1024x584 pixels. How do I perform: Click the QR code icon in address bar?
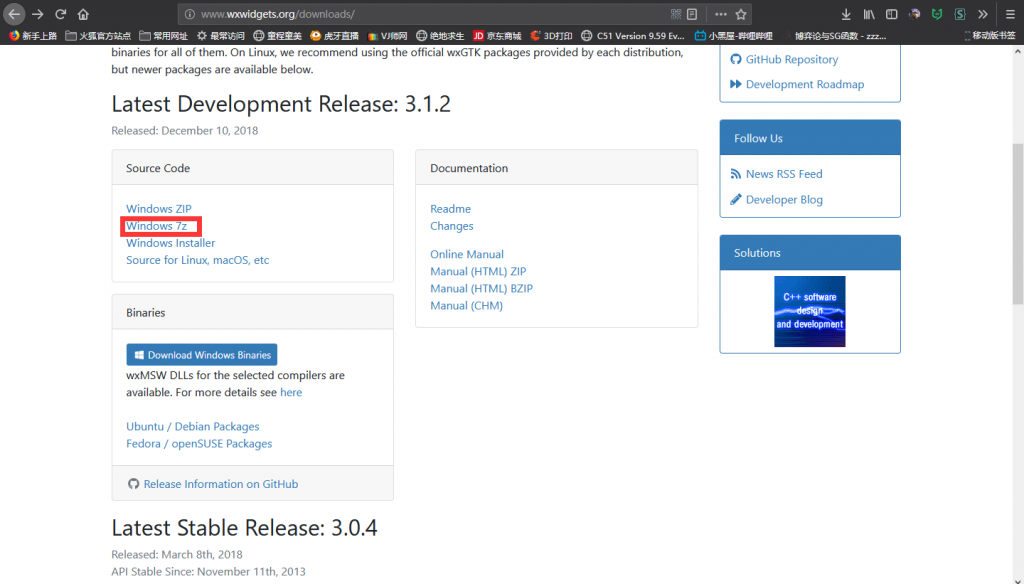click(676, 14)
